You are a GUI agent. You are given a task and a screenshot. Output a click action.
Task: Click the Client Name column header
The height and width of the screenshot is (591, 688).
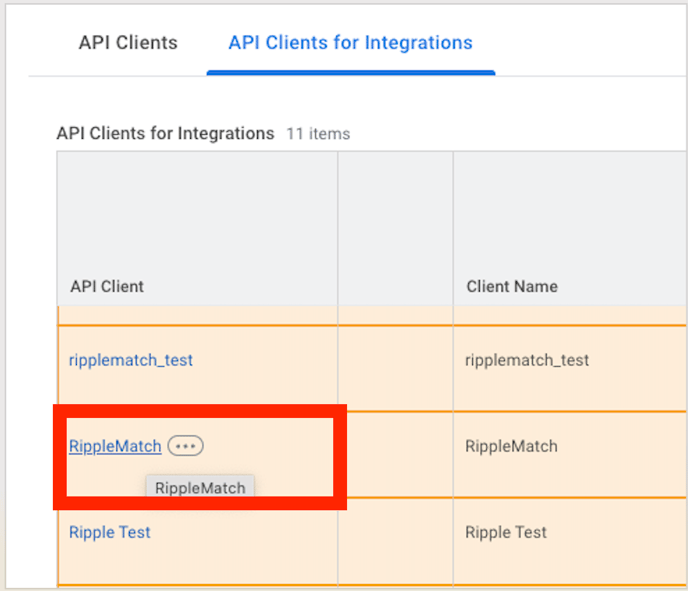(512, 286)
